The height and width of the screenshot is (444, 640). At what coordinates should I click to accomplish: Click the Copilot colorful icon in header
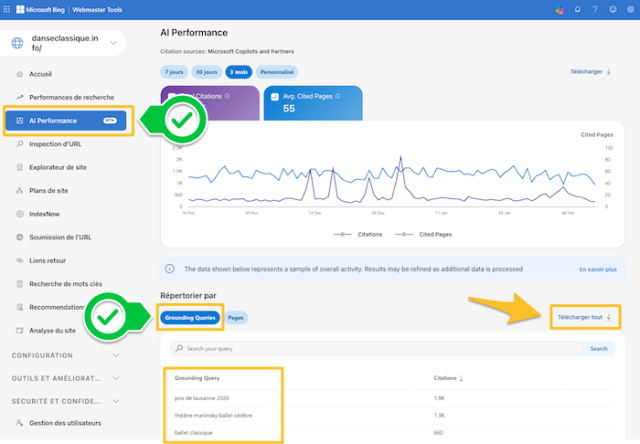click(560, 10)
